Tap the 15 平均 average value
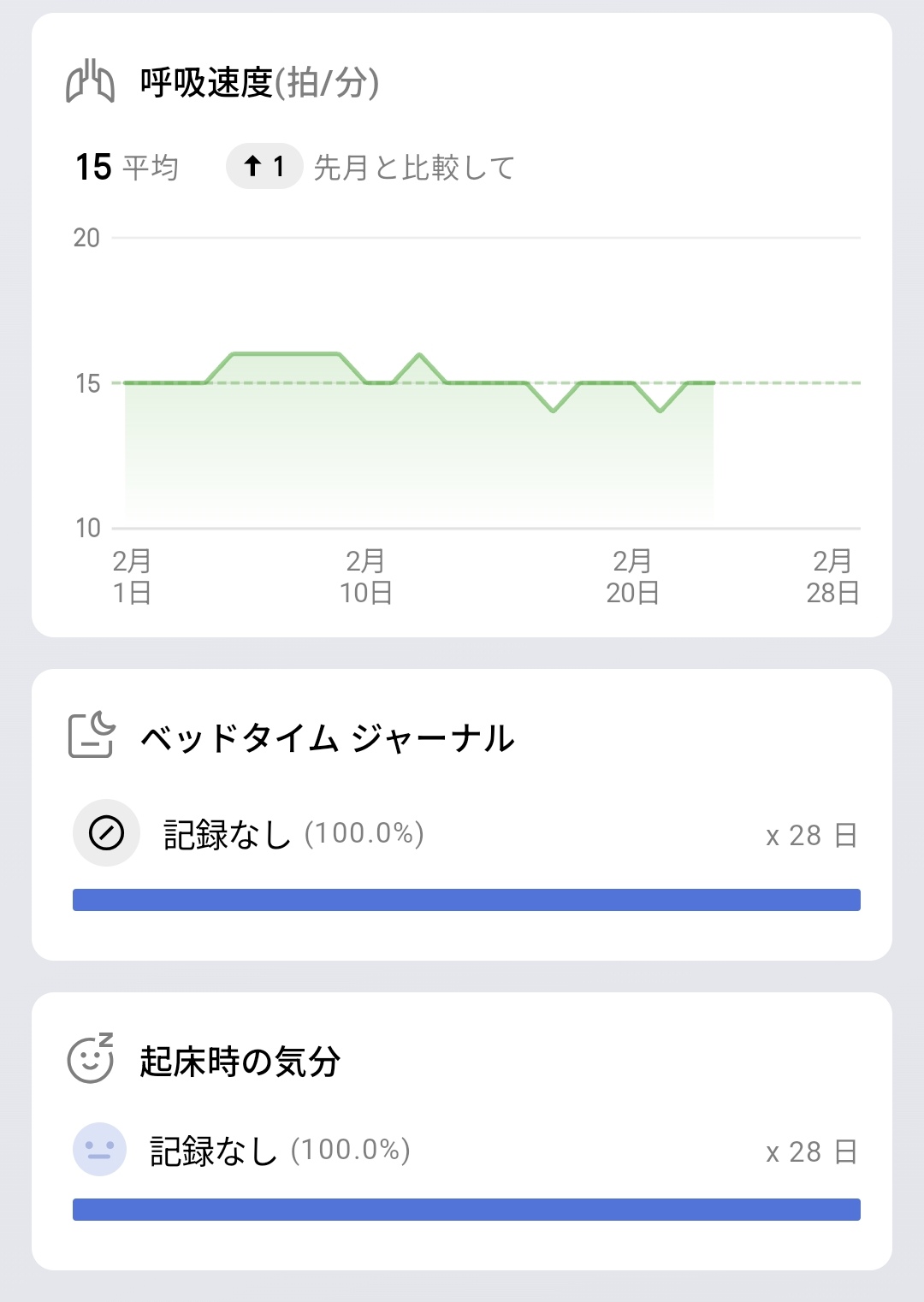The image size is (924, 1302). (127, 167)
